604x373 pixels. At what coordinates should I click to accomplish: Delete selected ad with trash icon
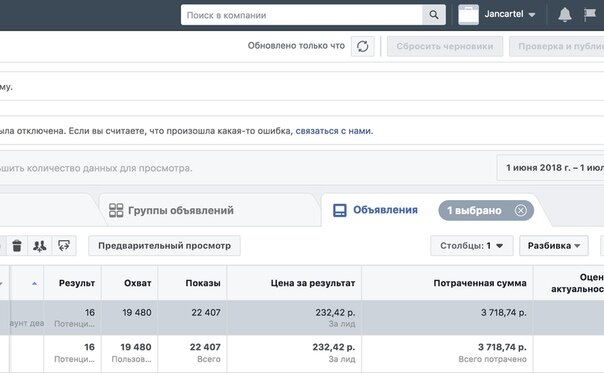click(17, 245)
